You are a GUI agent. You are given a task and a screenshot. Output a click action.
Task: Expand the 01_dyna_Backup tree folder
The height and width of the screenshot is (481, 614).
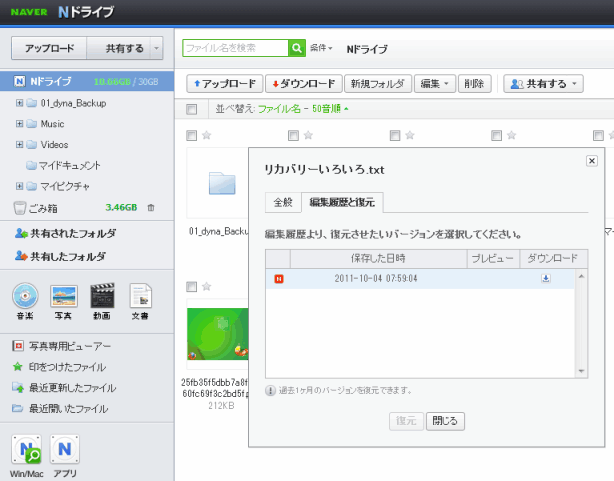pyautogui.click(x=19, y=103)
